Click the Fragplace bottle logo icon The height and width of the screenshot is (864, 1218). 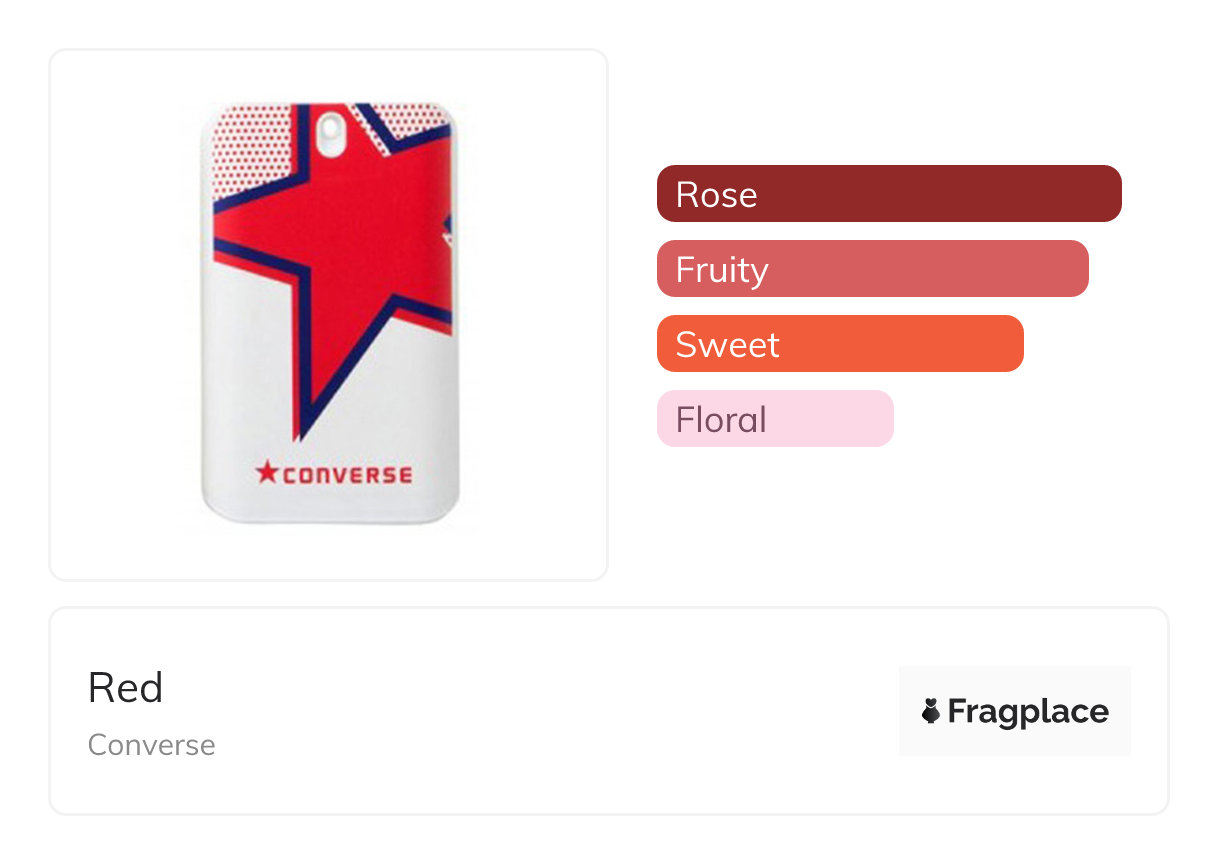point(930,711)
